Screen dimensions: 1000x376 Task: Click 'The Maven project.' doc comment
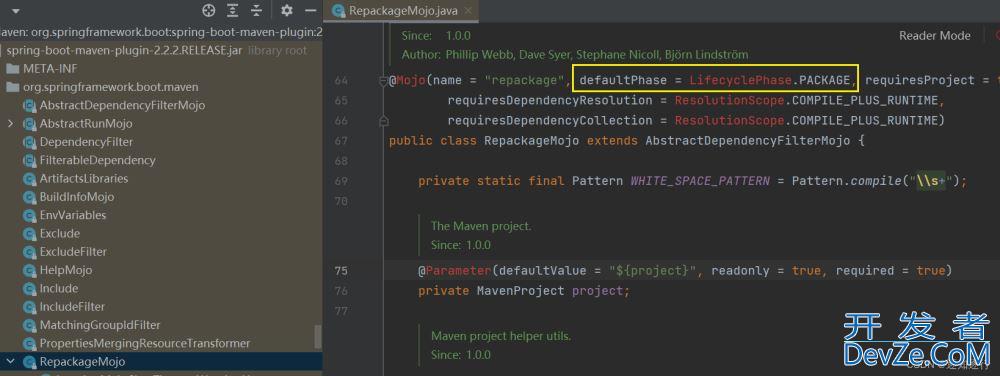481,226
